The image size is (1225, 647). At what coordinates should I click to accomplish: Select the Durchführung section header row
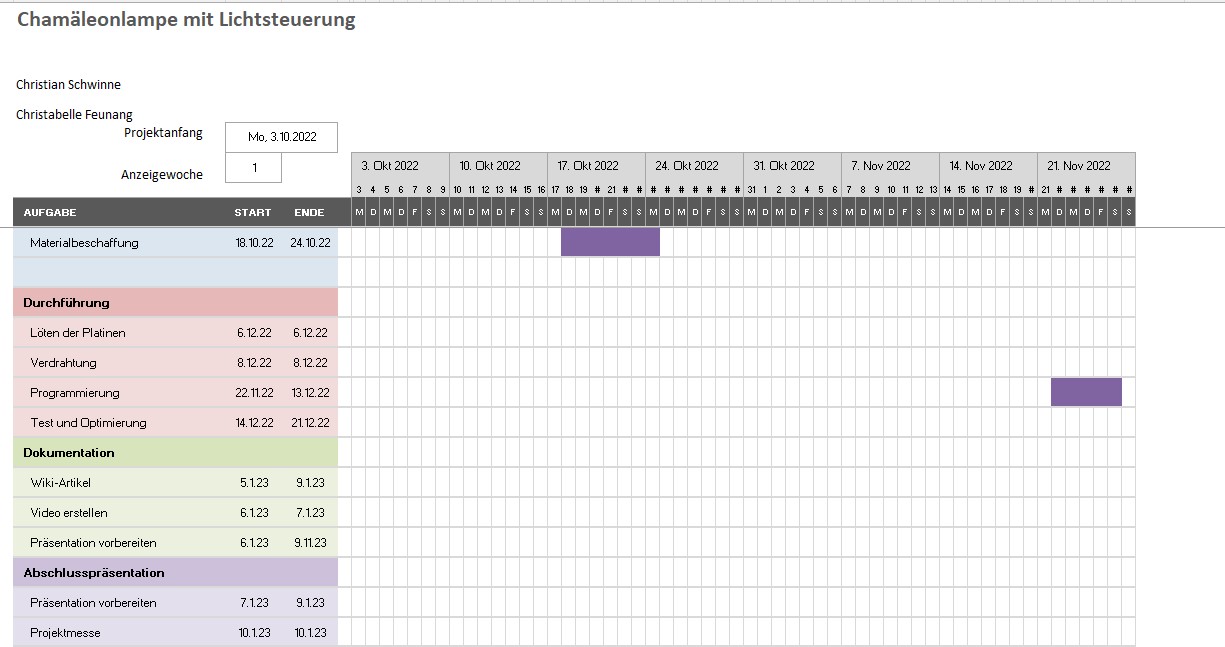pos(67,303)
